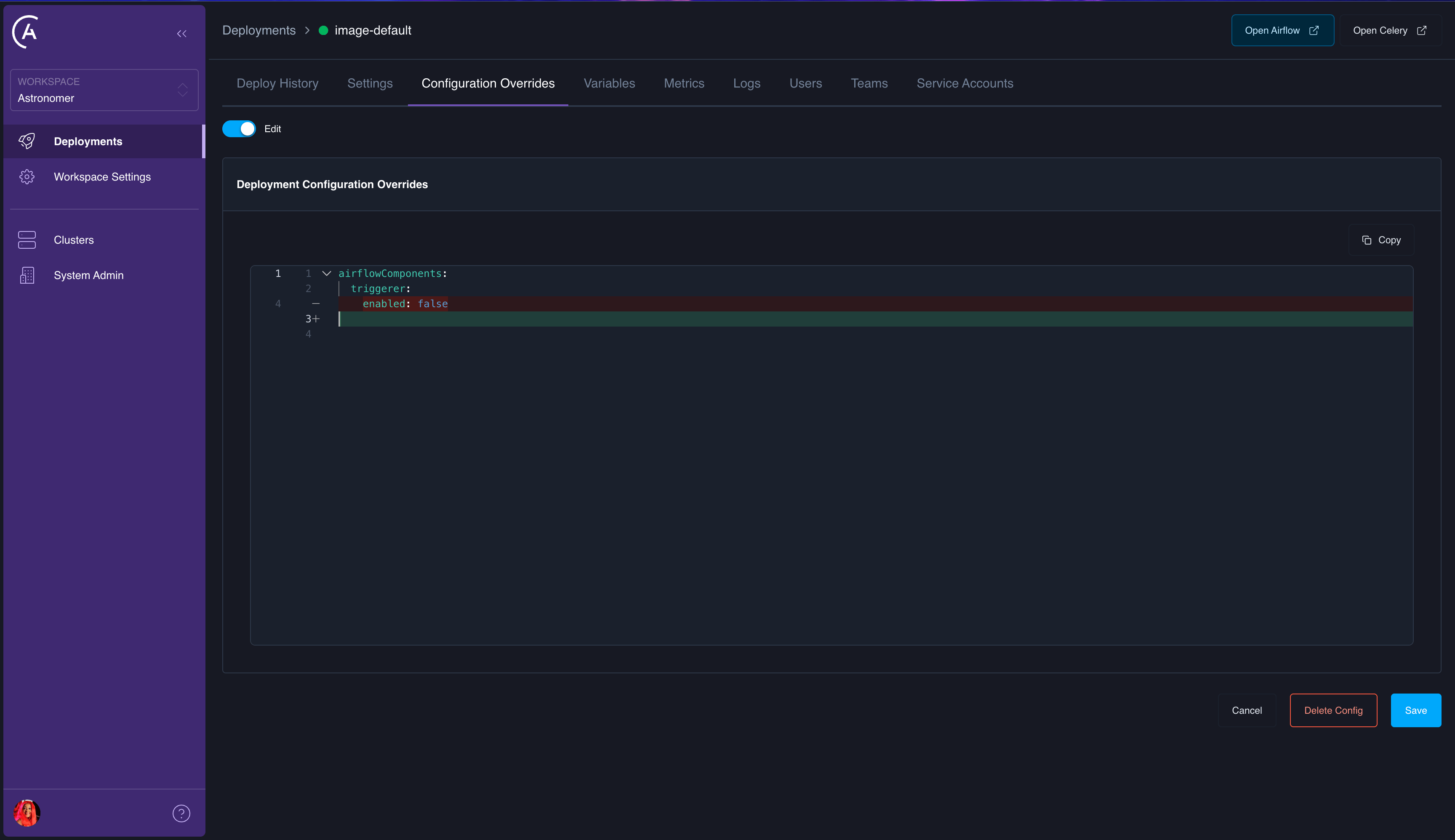Go to the Teams tab
The height and width of the screenshot is (840, 1455).
click(869, 84)
